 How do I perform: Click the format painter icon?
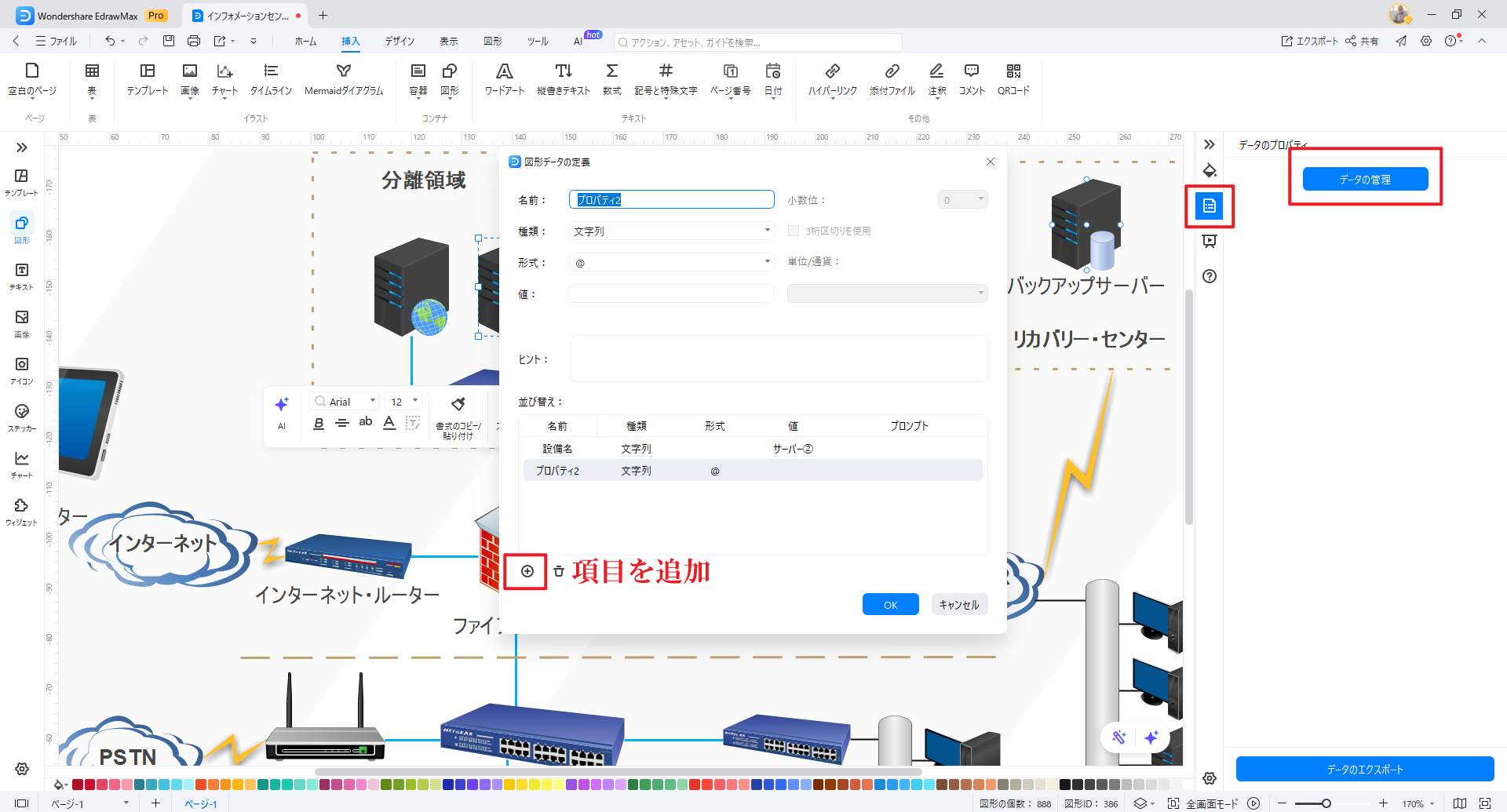(458, 404)
